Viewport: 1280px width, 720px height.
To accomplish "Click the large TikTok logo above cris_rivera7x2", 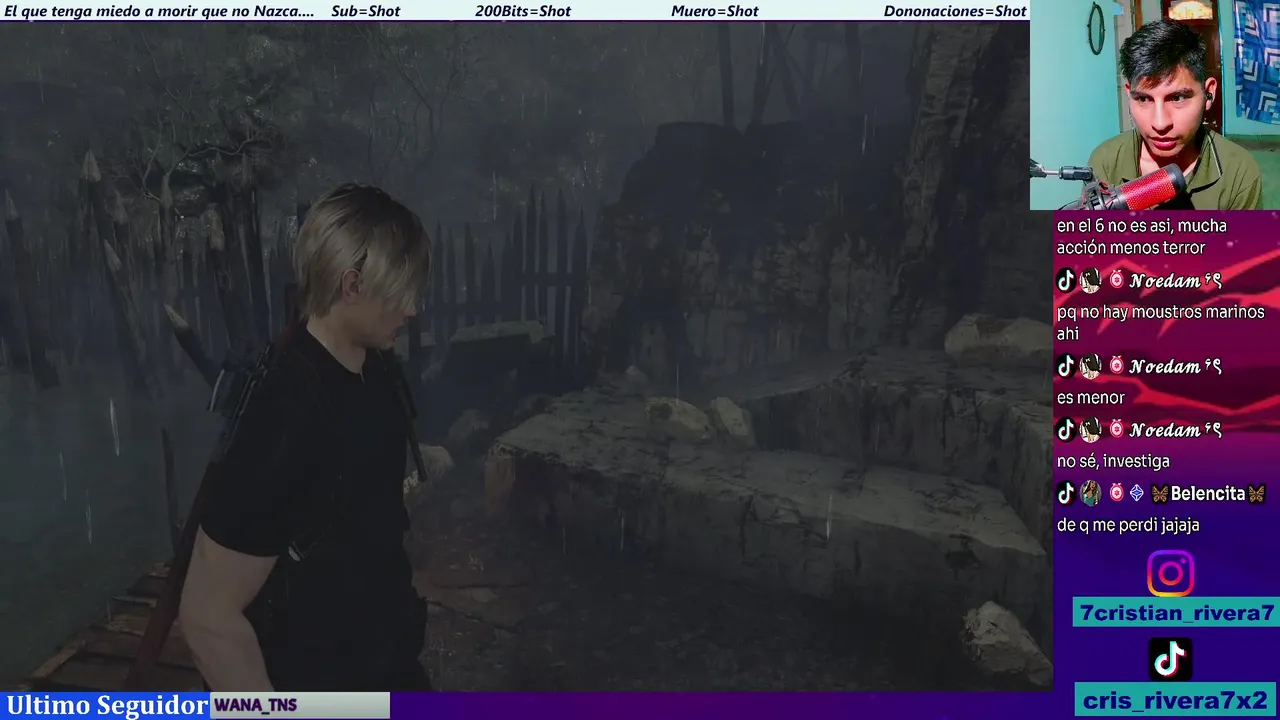I will pos(1170,658).
